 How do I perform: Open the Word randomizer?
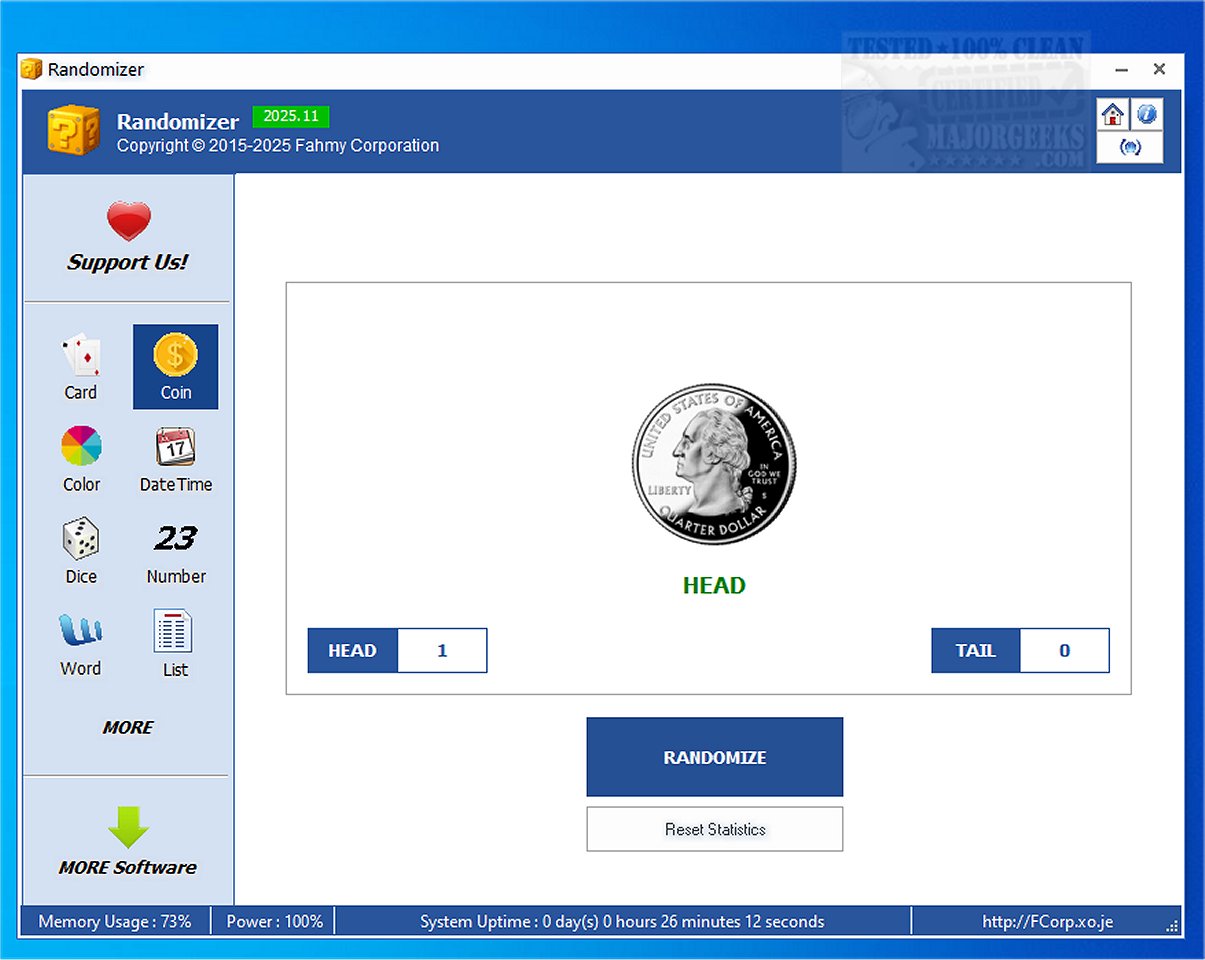tap(81, 644)
